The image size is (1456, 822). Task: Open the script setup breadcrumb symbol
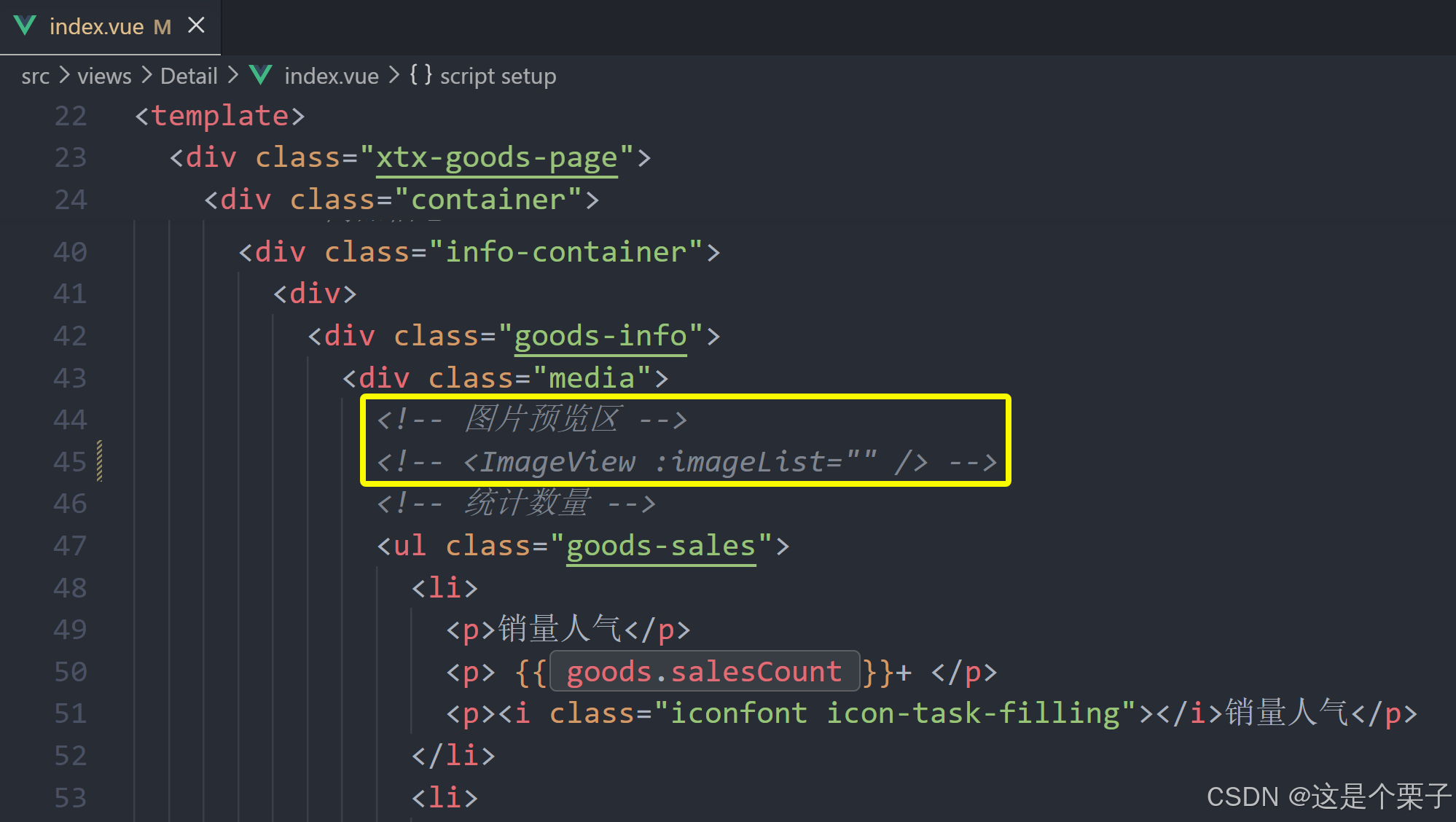[x=498, y=76]
